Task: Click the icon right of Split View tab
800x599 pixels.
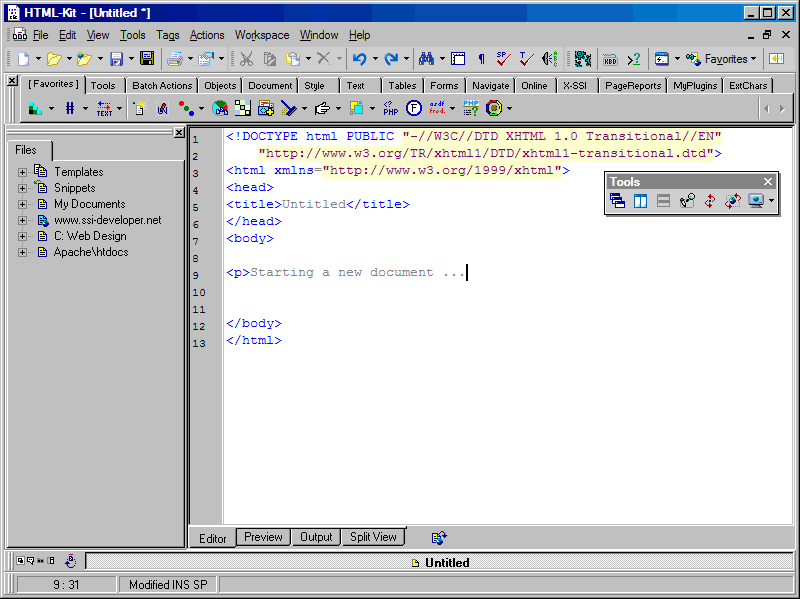Action: pos(439,538)
